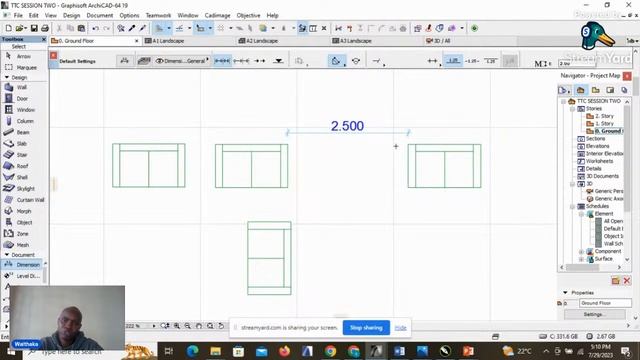Screen dimensions: 640x360
Task: Open the tab overflow dropdown at right
Action: click(x=632, y=41)
